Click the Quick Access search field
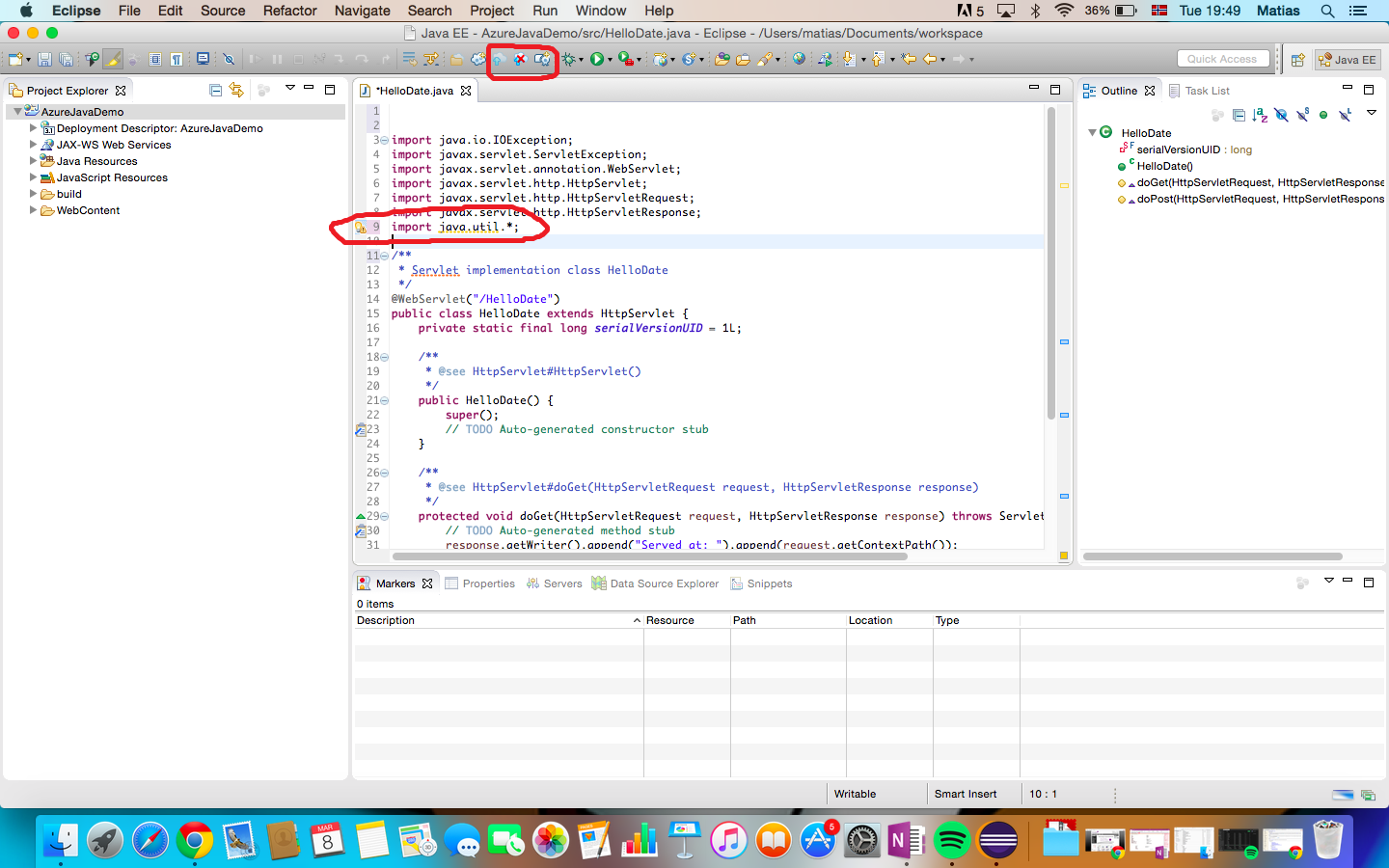Image resolution: width=1389 pixels, height=868 pixels. click(1222, 59)
